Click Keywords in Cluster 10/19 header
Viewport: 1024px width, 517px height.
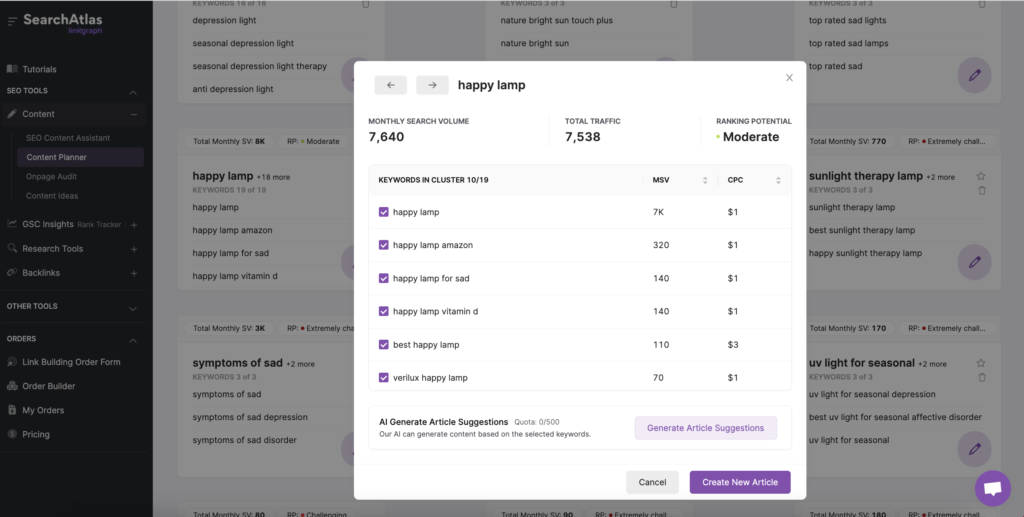point(434,180)
